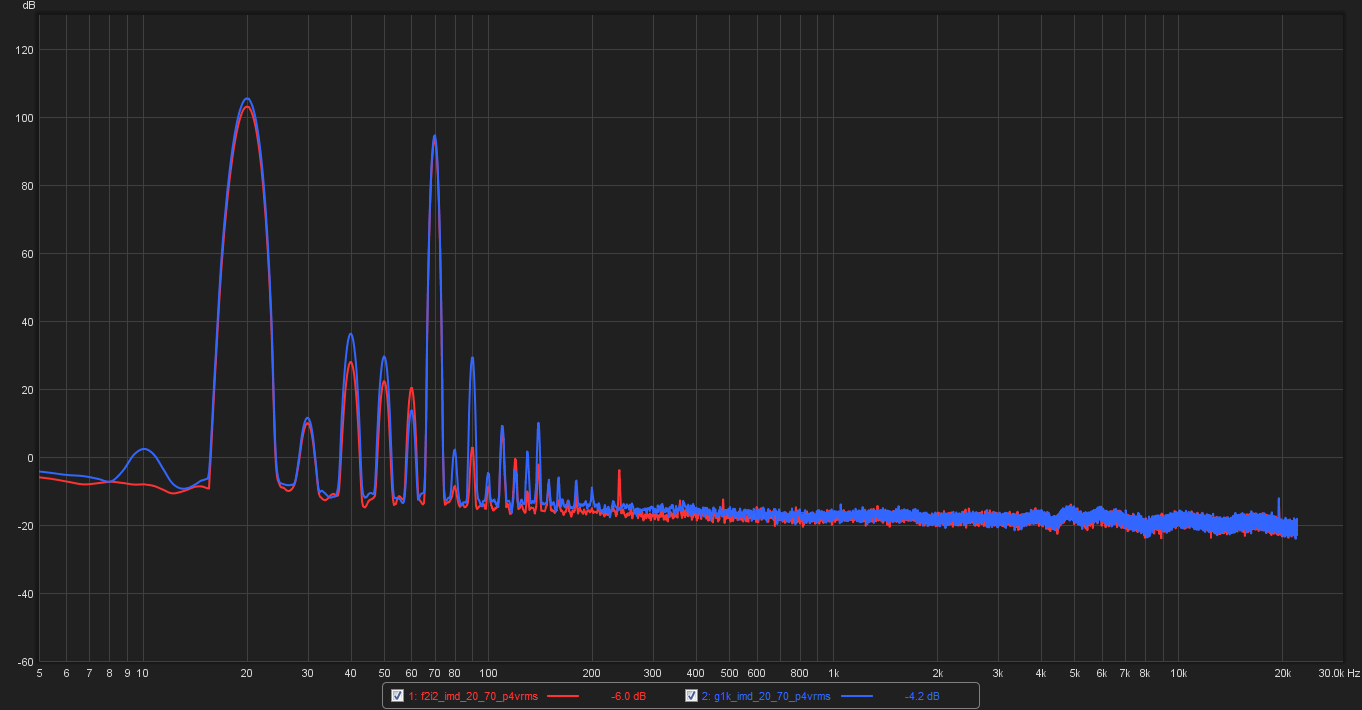This screenshot has height=710, width=1362.
Task: Click the 70 Hz peak top on graph
Action: pyautogui.click(x=434, y=136)
